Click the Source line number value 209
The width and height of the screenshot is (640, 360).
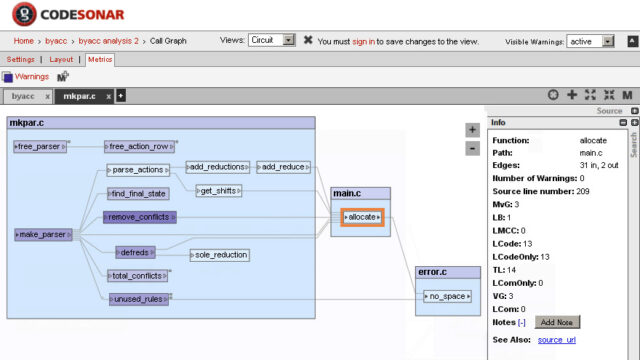(583, 191)
